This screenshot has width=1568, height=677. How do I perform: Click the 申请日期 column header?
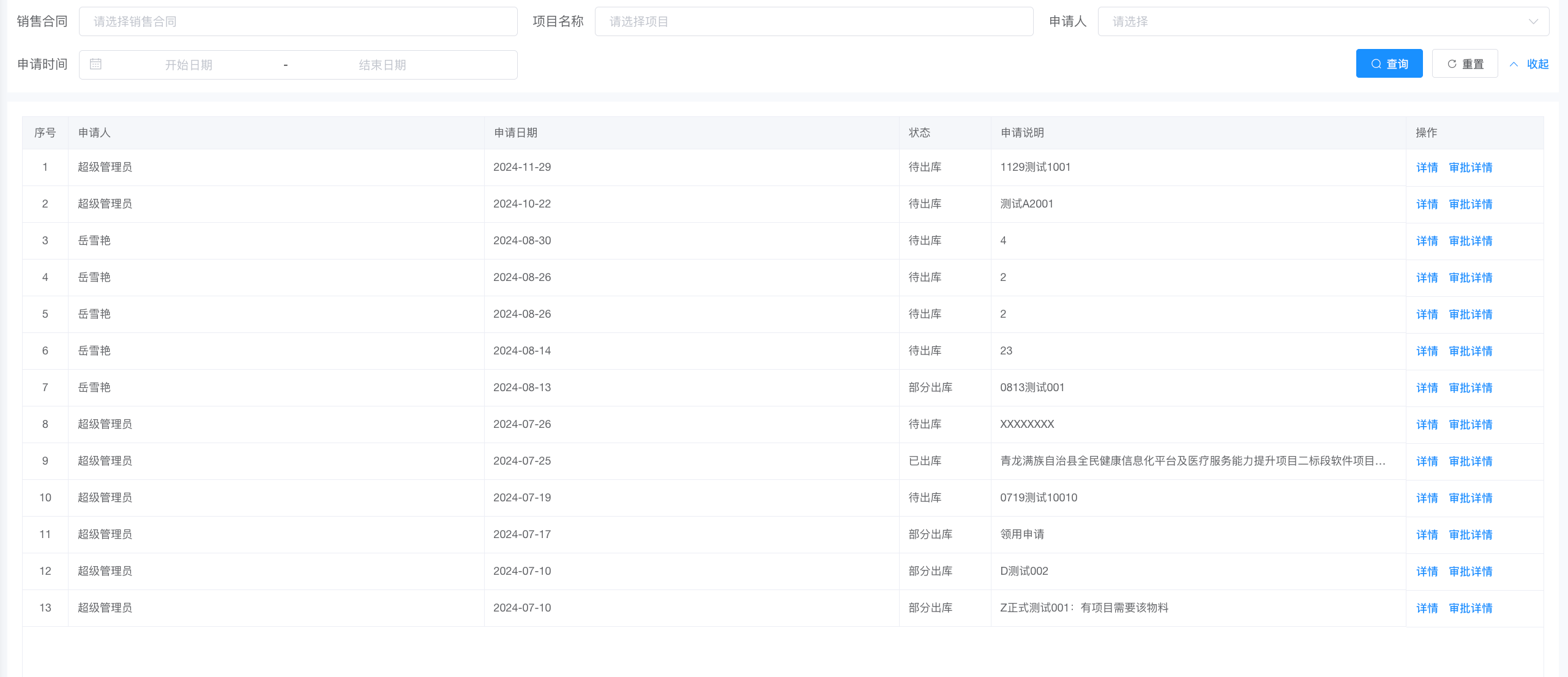(x=515, y=133)
